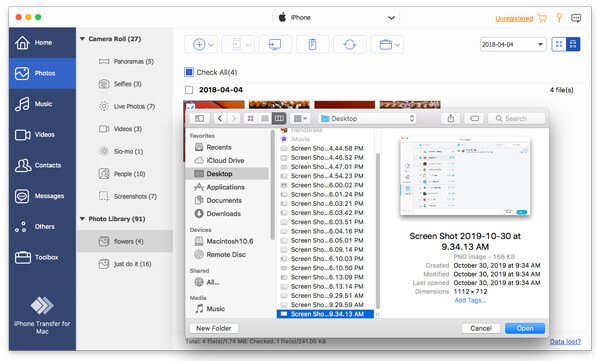Click the Add Tags... link
This screenshot has height=361, width=600.
pos(470,301)
